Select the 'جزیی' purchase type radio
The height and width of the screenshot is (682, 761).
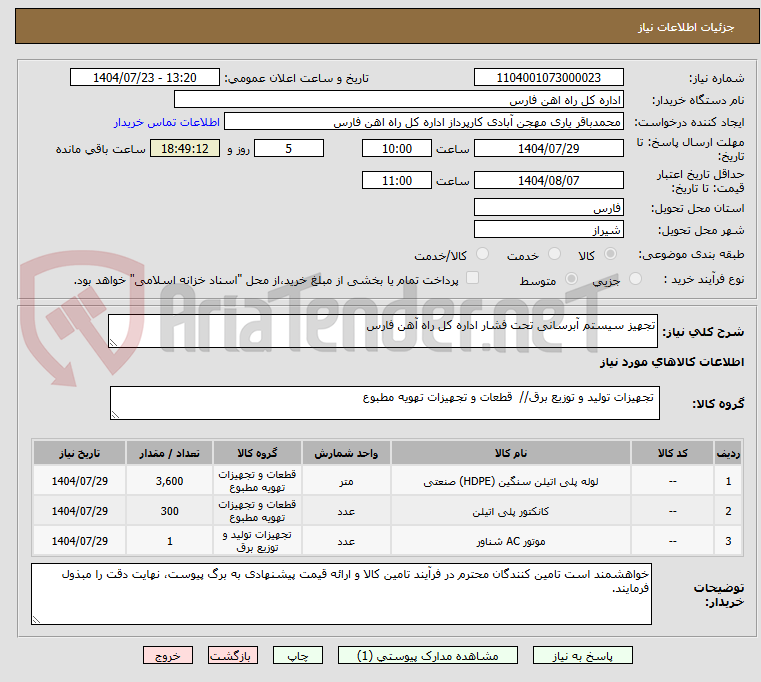coord(635,279)
